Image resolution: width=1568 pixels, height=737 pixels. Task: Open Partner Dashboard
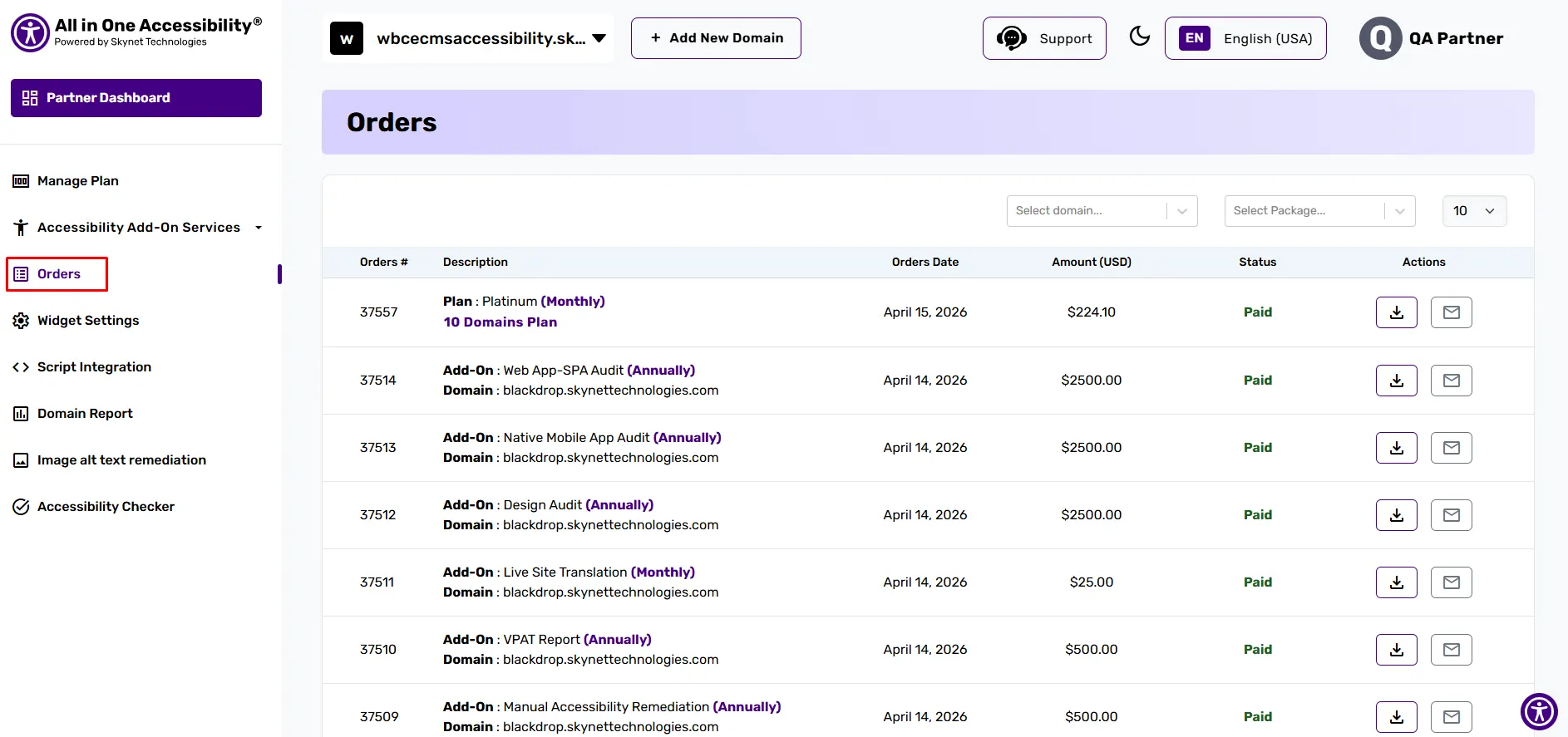[136, 98]
